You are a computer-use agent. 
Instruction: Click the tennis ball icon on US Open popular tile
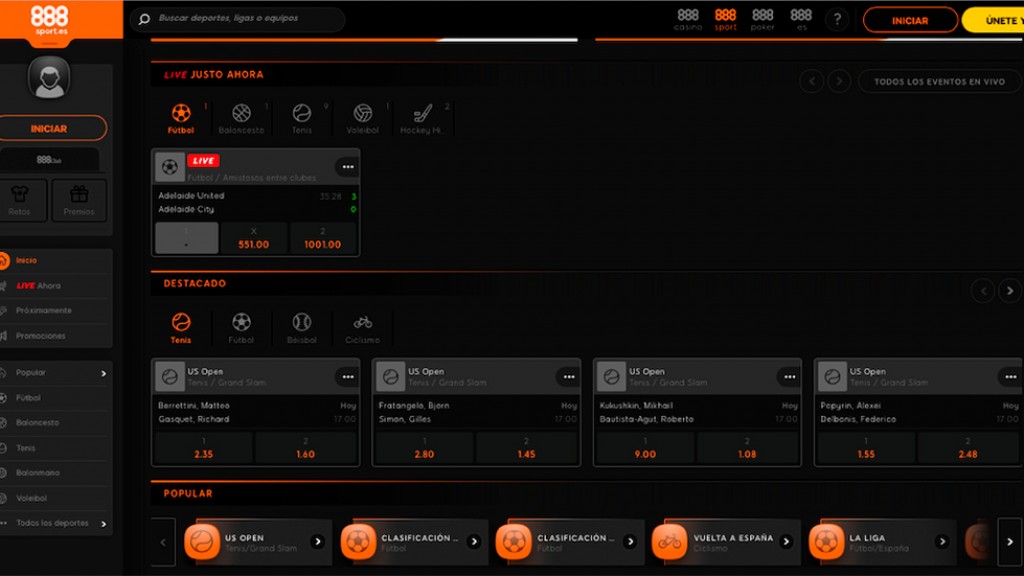202,542
